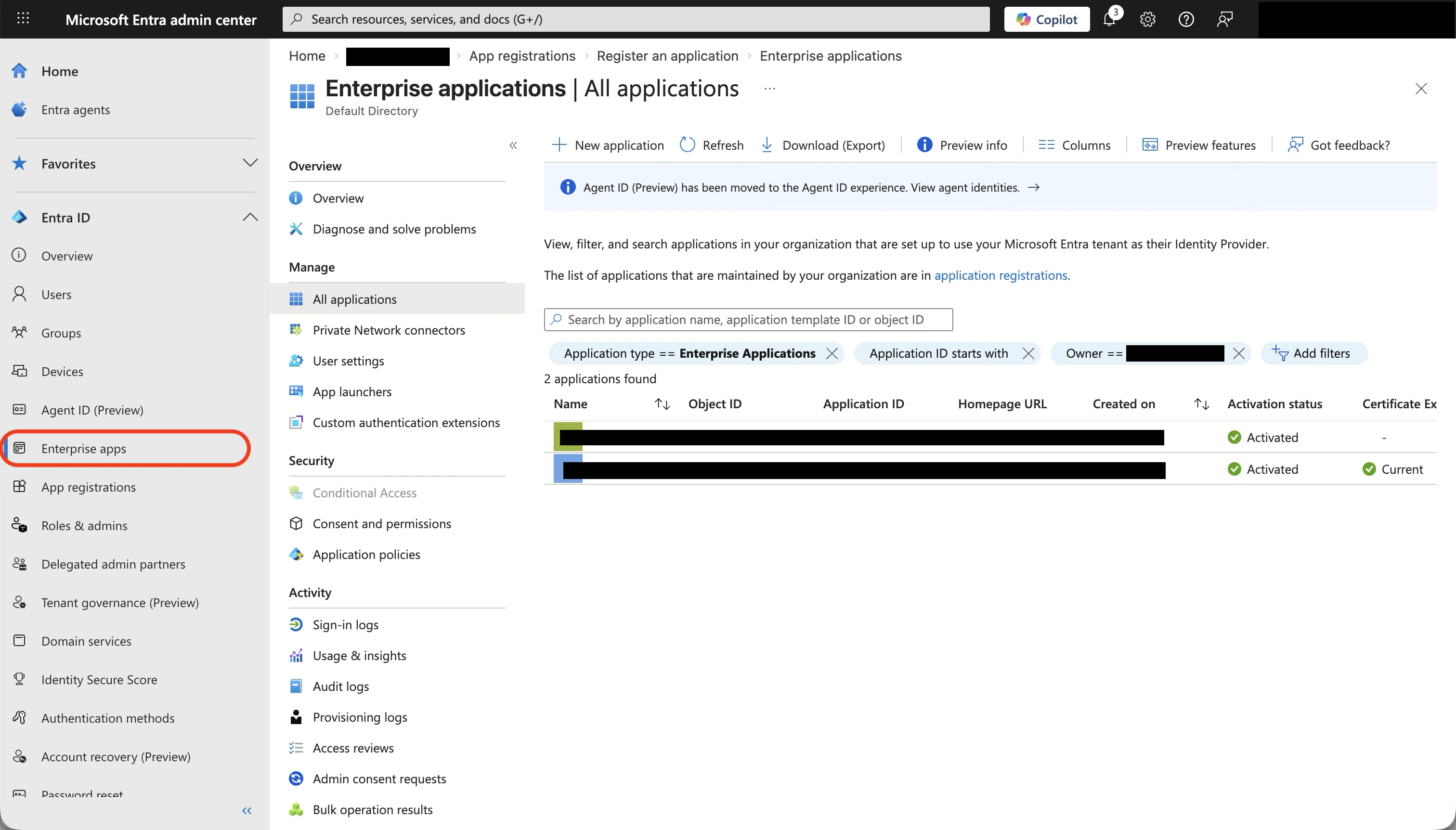1456x830 pixels.
Task: Click the User settings icon
Action: 296,360
